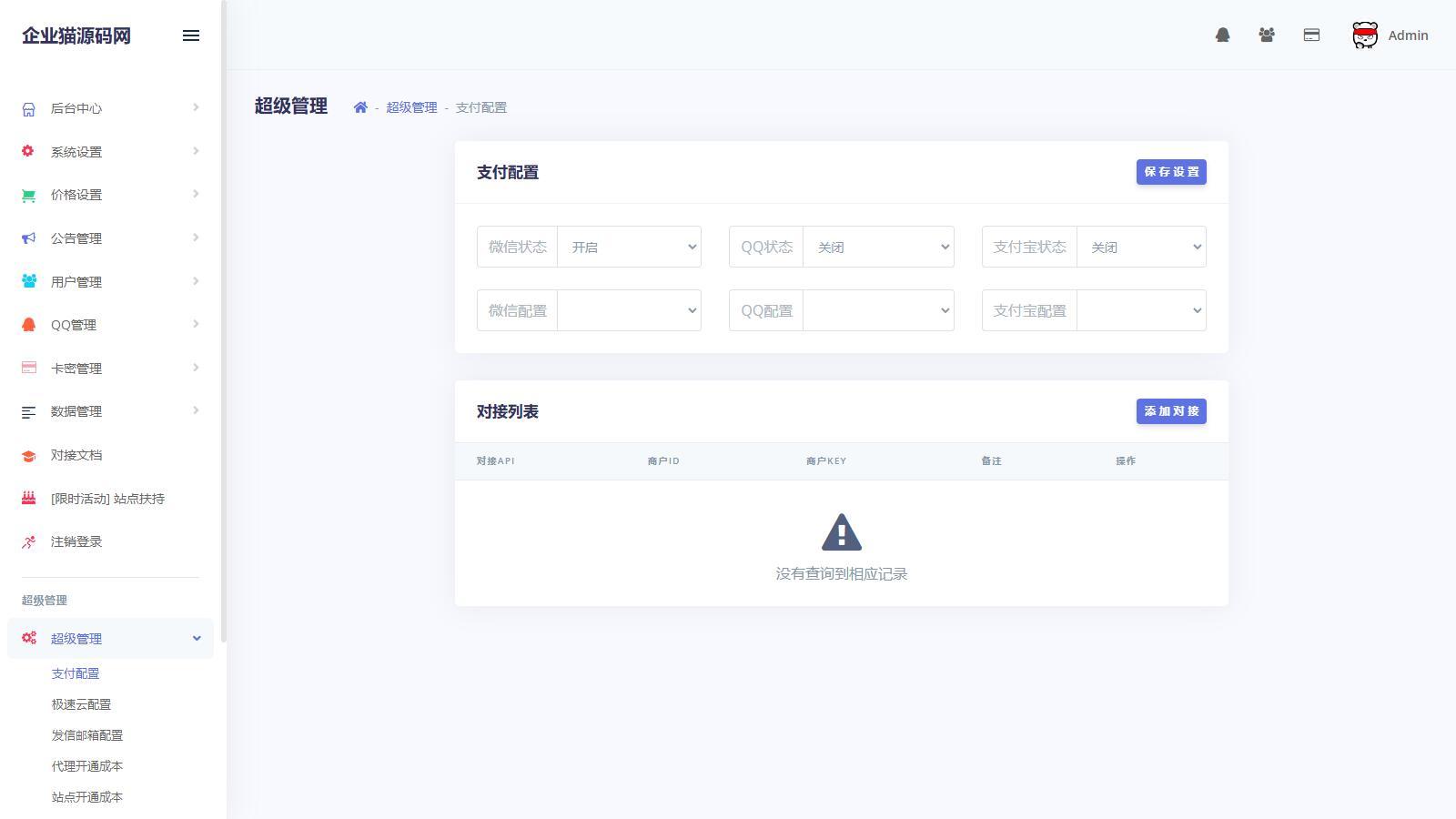Image resolution: width=1456 pixels, height=819 pixels.
Task: Open the 微信状态 dropdown
Action: click(x=629, y=247)
